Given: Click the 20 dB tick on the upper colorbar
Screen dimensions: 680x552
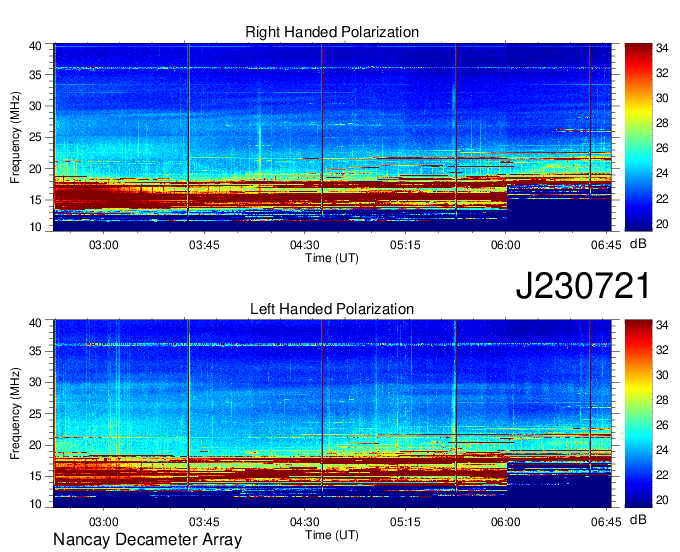Looking at the screenshot, I should click(x=662, y=224).
